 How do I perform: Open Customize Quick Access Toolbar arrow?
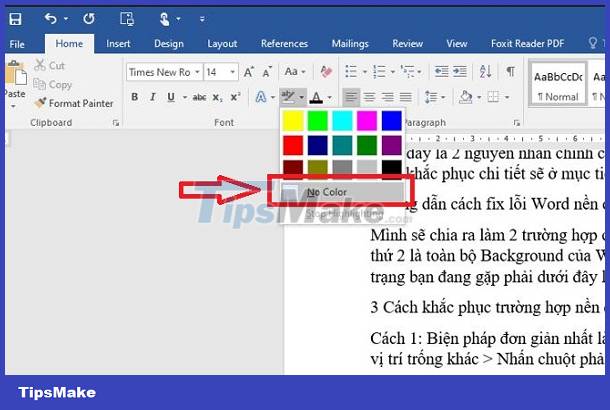pyautogui.click(x=202, y=19)
